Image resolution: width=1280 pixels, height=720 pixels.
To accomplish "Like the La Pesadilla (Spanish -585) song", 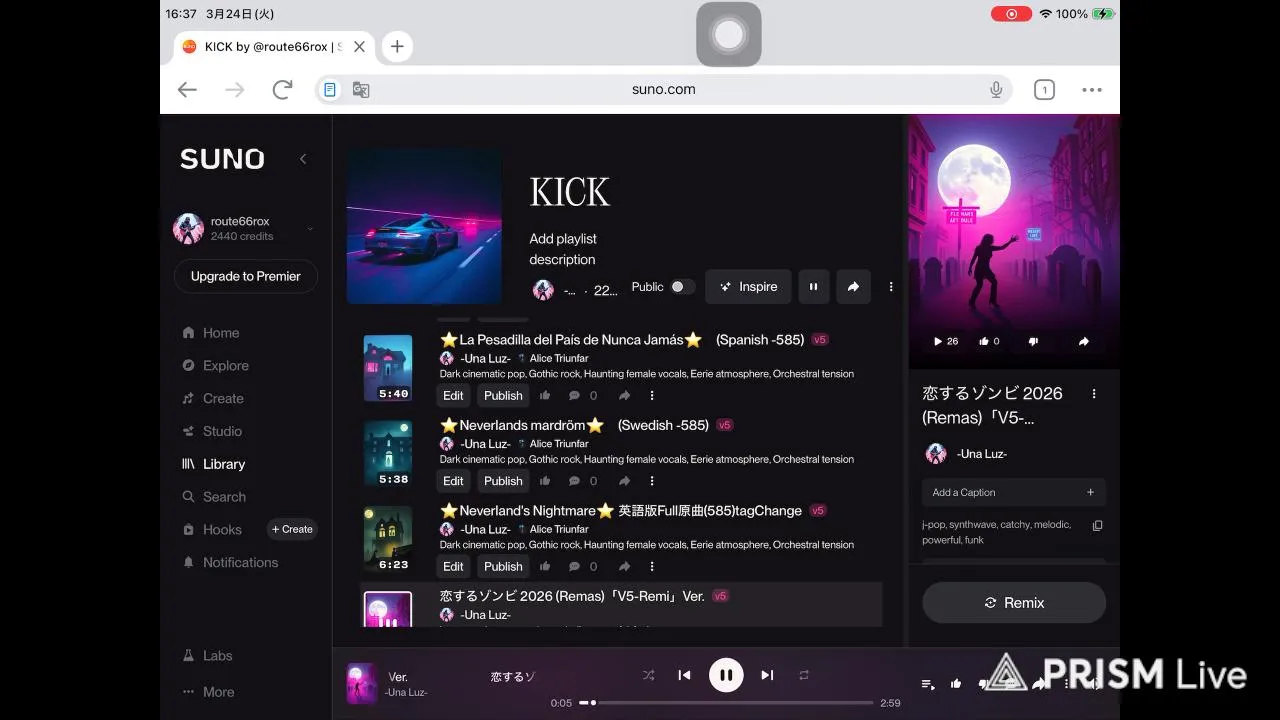I will coord(545,396).
